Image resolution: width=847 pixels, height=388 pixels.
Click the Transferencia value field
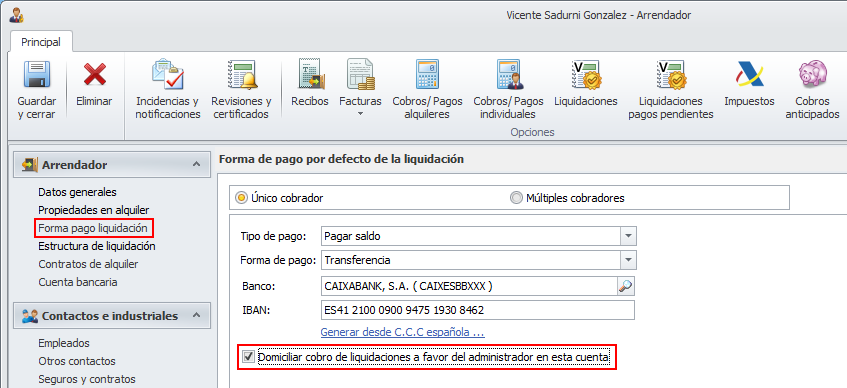pos(470,260)
